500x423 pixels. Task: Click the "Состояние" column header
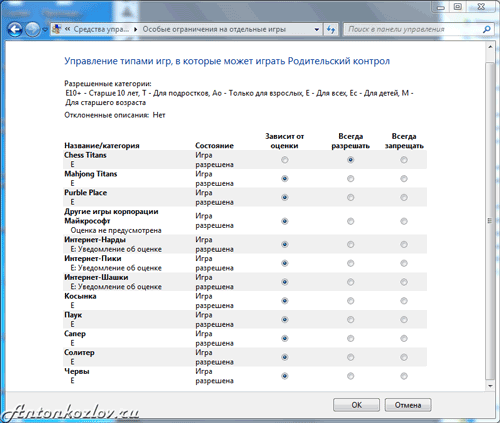[x=214, y=146]
